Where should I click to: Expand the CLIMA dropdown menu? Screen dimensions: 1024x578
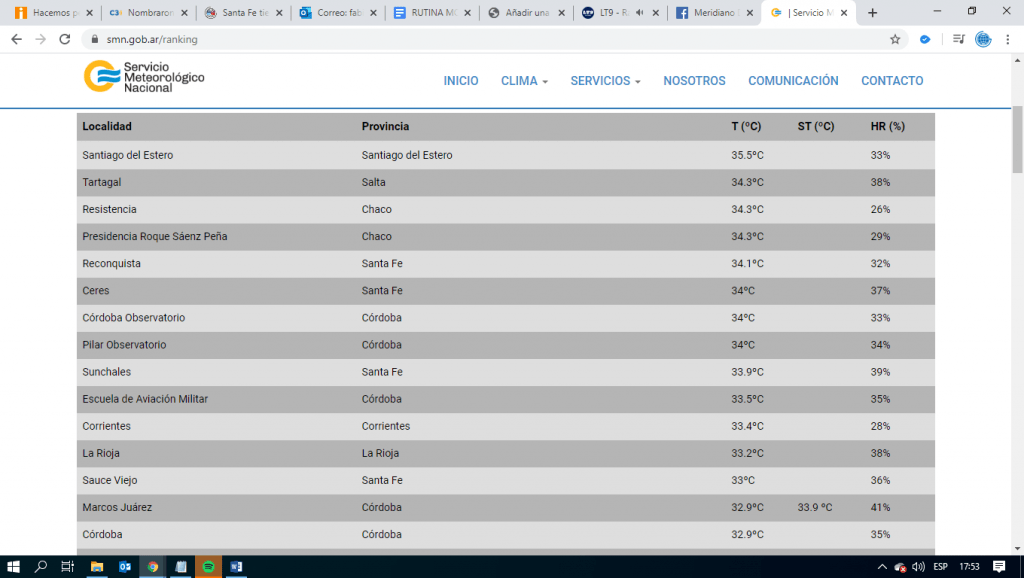coord(524,81)
